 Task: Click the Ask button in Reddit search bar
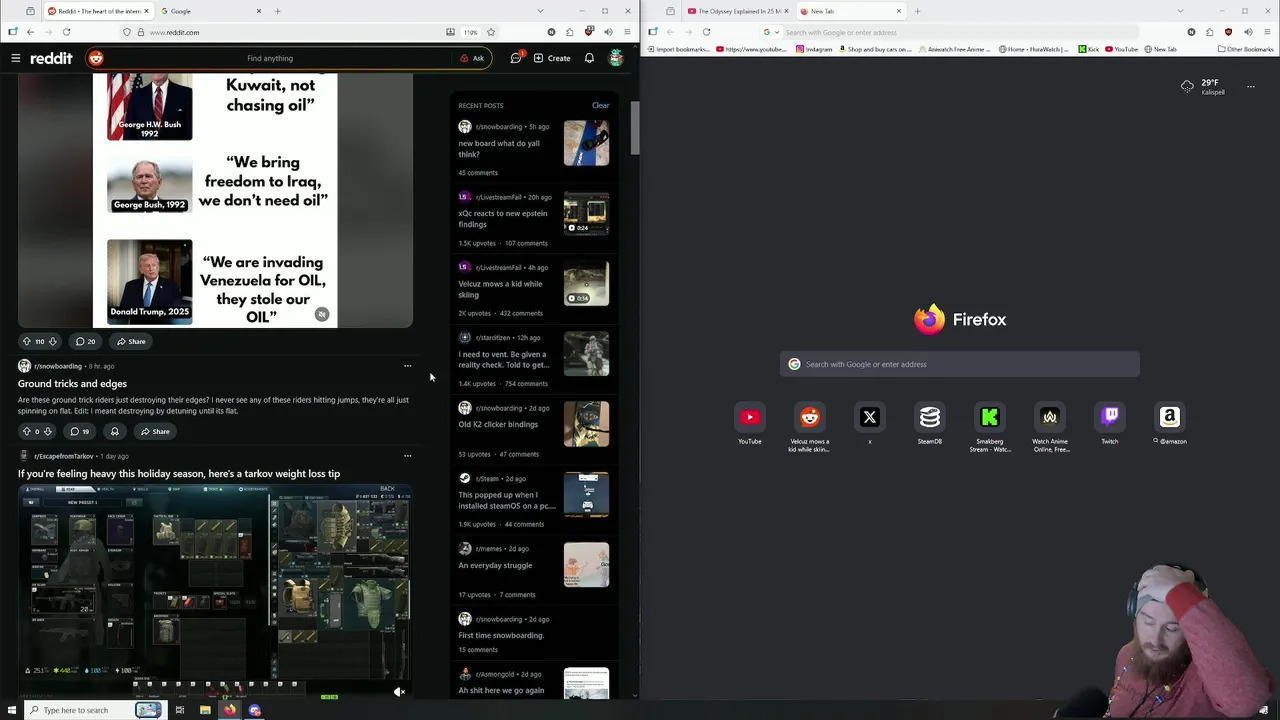[x=472, y=58]
